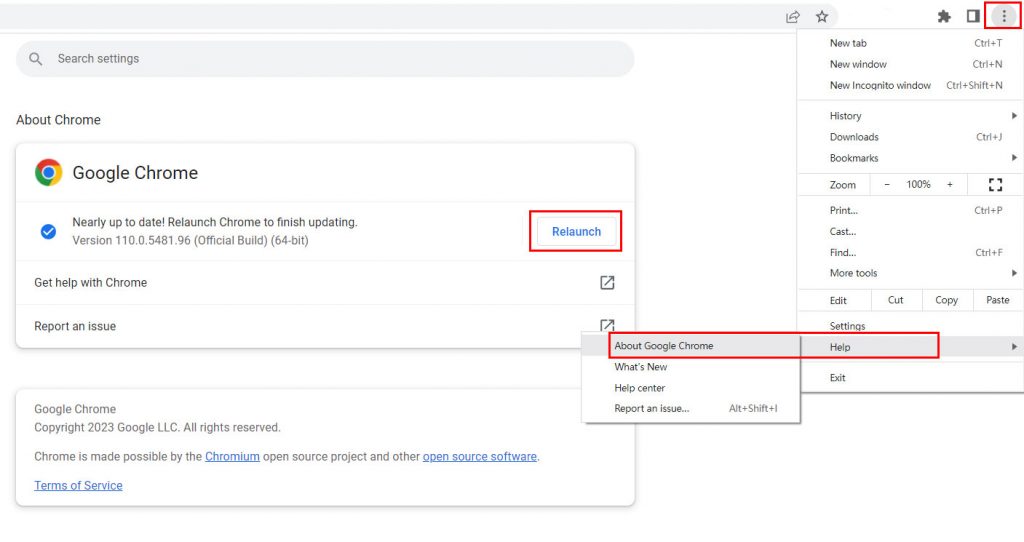Click Paste in the Edit row
The width and height of the screenshot is (1024, 542).
click(998, 300)
